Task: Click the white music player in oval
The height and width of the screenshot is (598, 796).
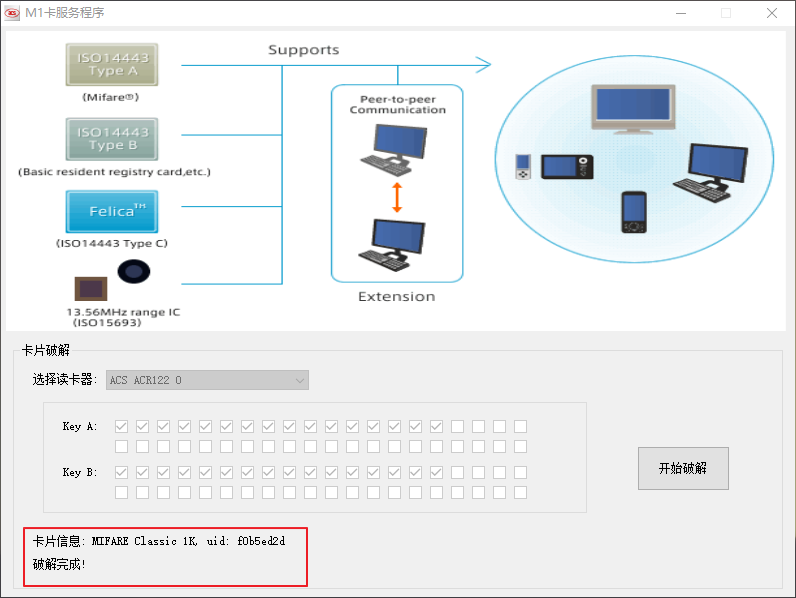Action: [x=522, y=168]
